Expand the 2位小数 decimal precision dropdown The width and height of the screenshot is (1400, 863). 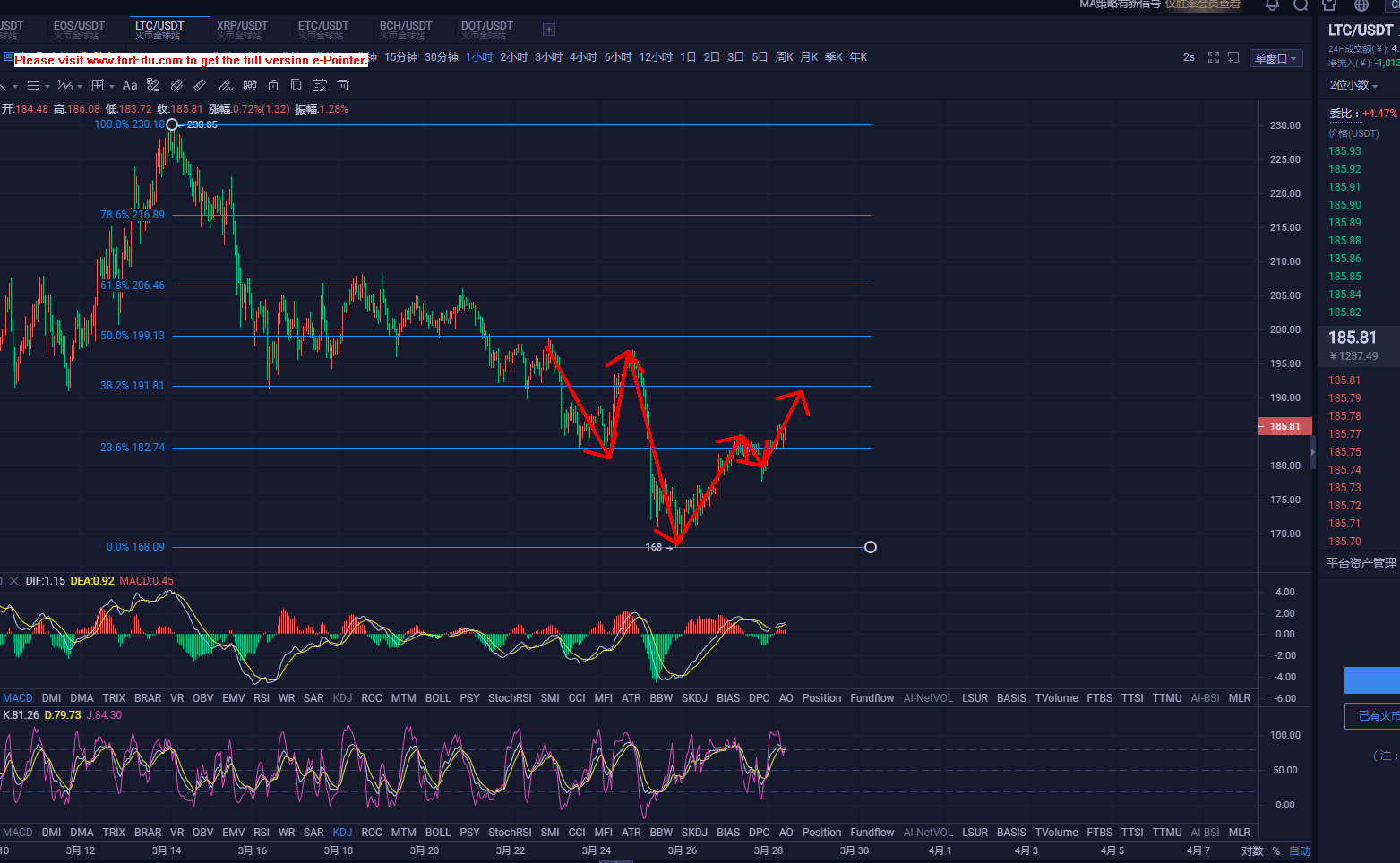[x=1353, y=85]
